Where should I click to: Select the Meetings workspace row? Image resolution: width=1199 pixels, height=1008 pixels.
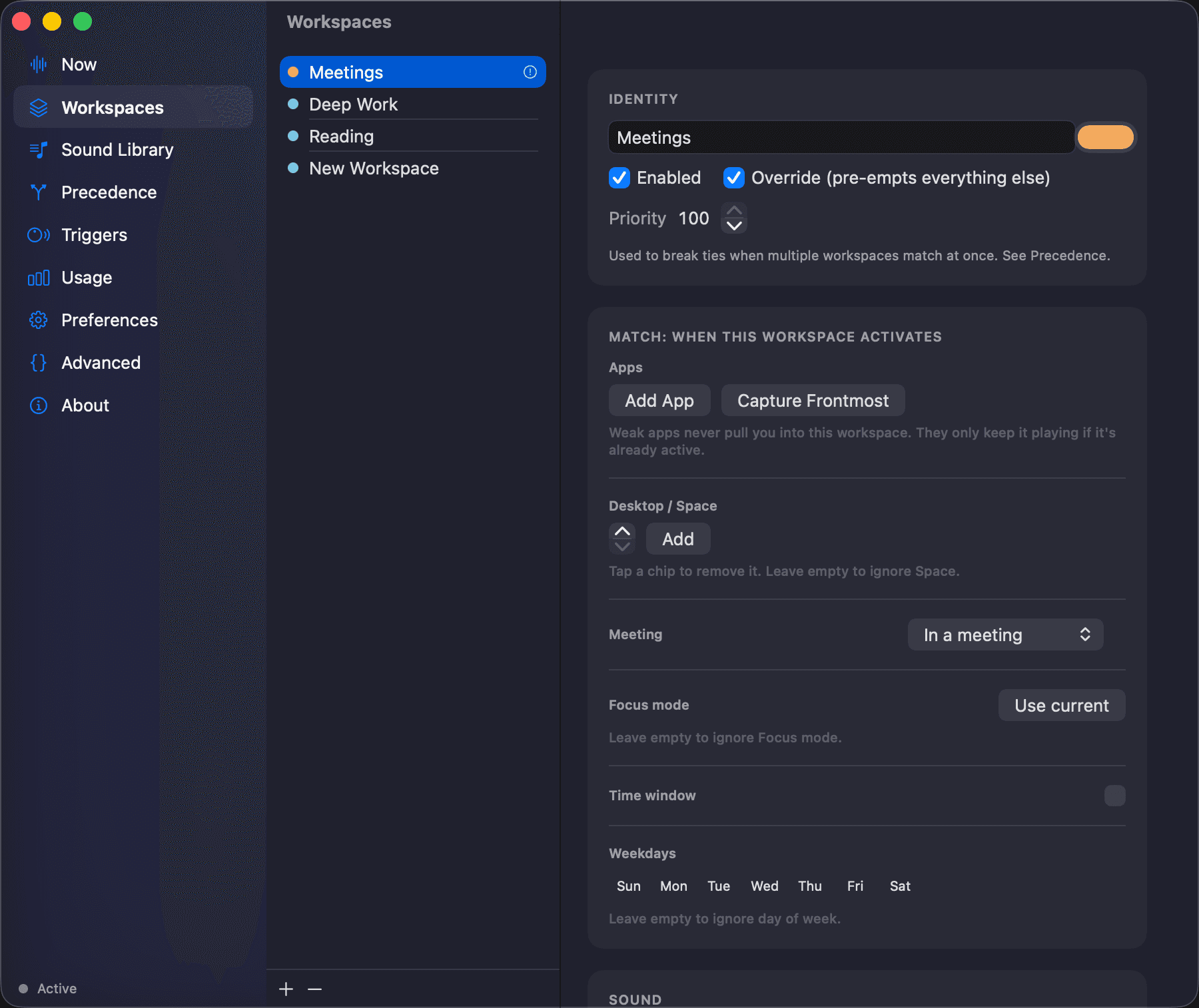(413, 72)
